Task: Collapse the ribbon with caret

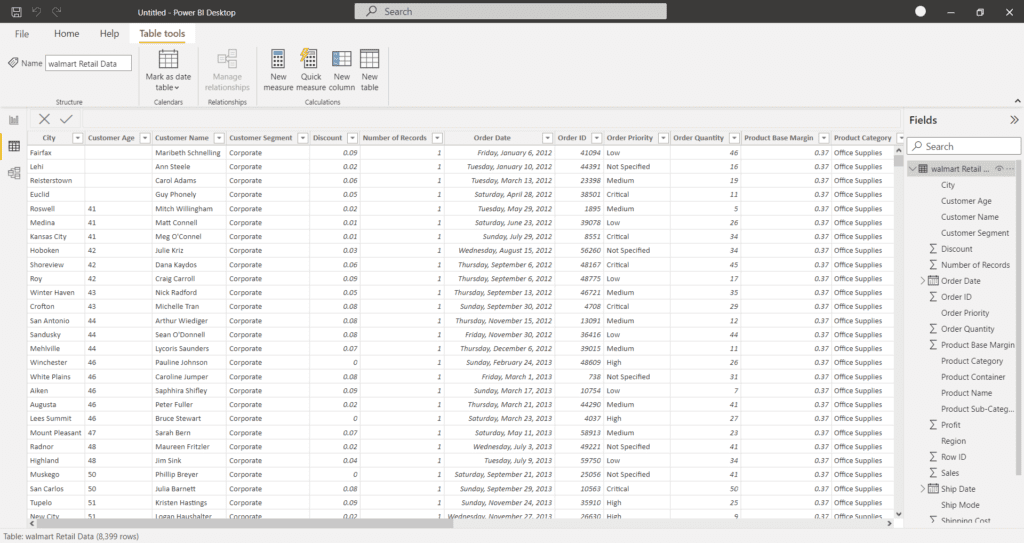Action: pyautogui.click(x=1017, y=101)
